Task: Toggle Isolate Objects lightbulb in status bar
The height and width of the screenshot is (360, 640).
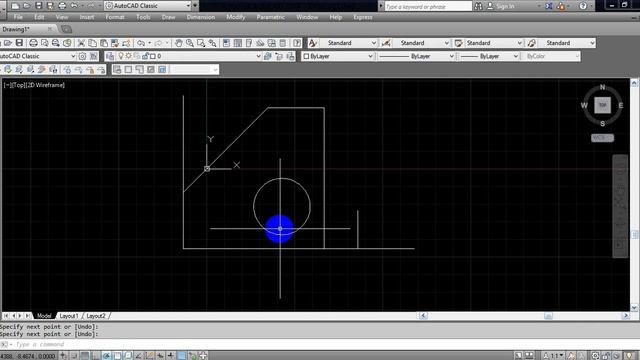Action: pyautogui.click(x=629, y=356)
